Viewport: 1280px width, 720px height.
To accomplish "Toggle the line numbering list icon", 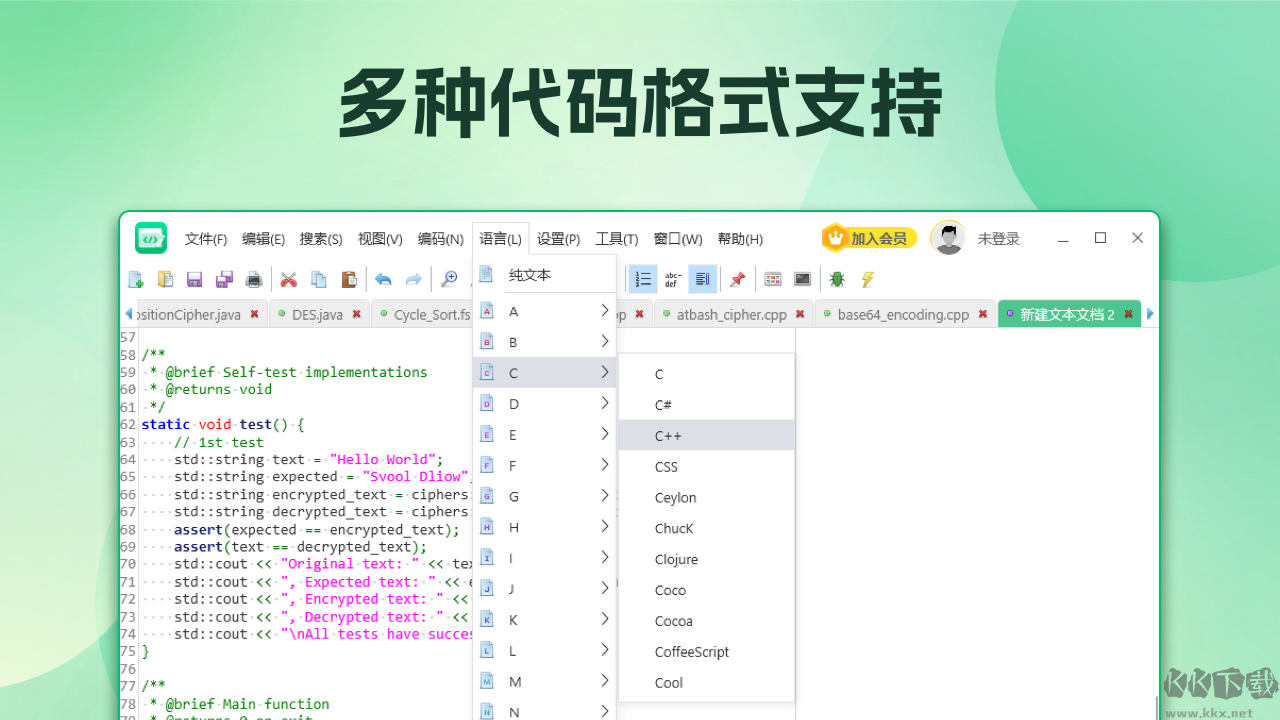I will click(644, 279).
